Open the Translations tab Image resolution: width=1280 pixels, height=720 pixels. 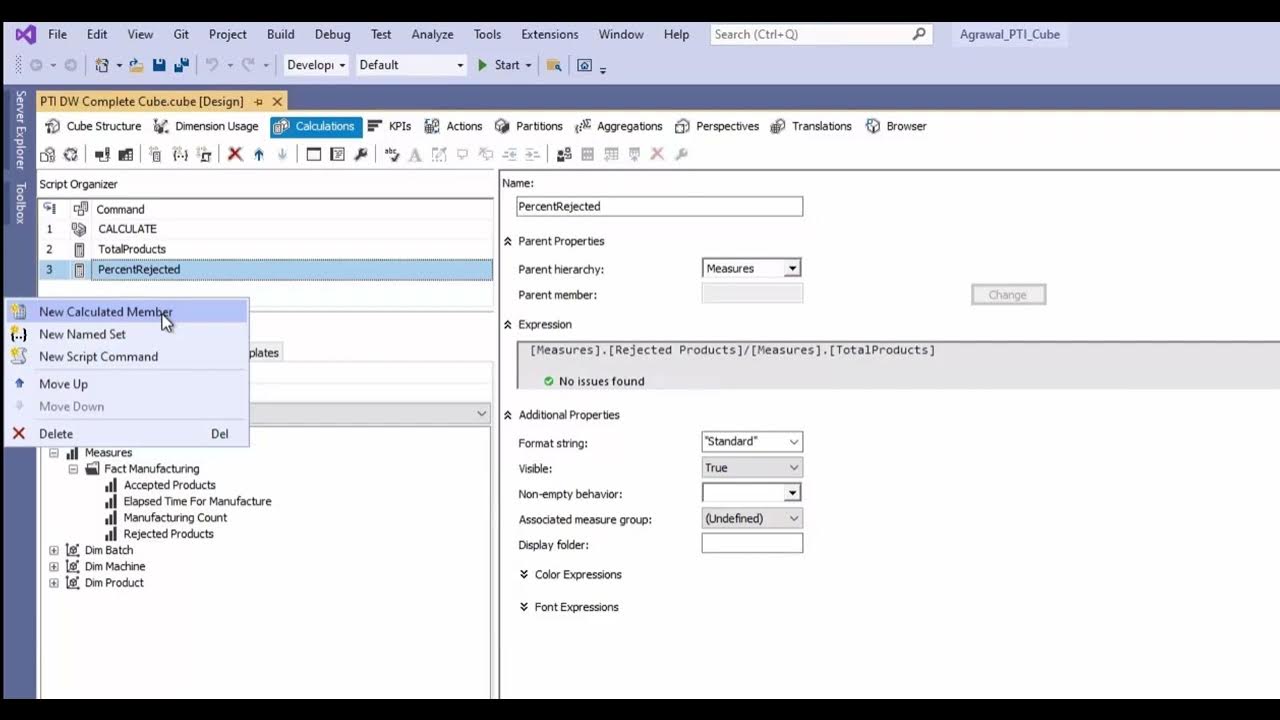coord(811,126)
